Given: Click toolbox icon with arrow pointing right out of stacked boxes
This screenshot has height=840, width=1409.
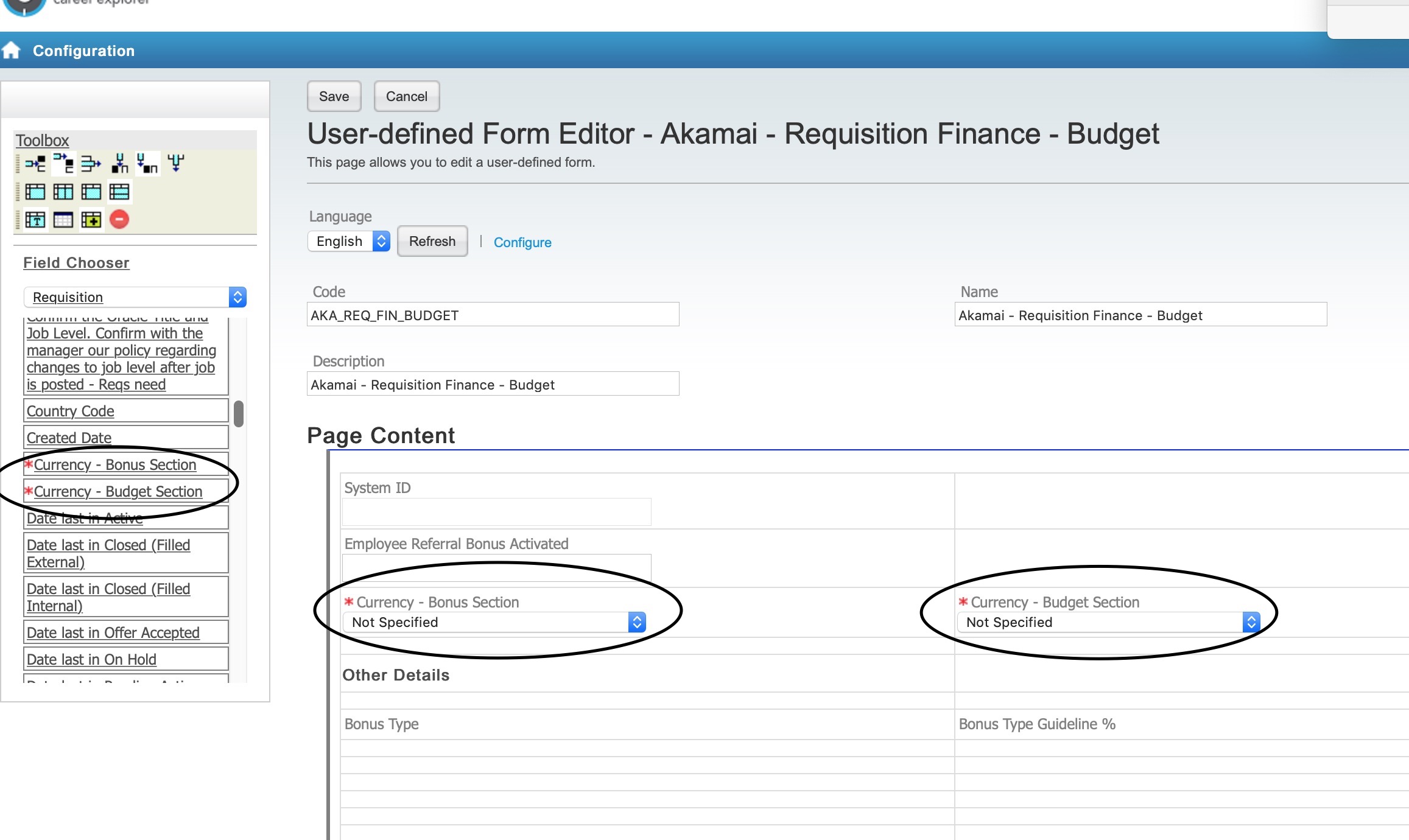Looking at the screenshot, I should (x=91, y=164).
